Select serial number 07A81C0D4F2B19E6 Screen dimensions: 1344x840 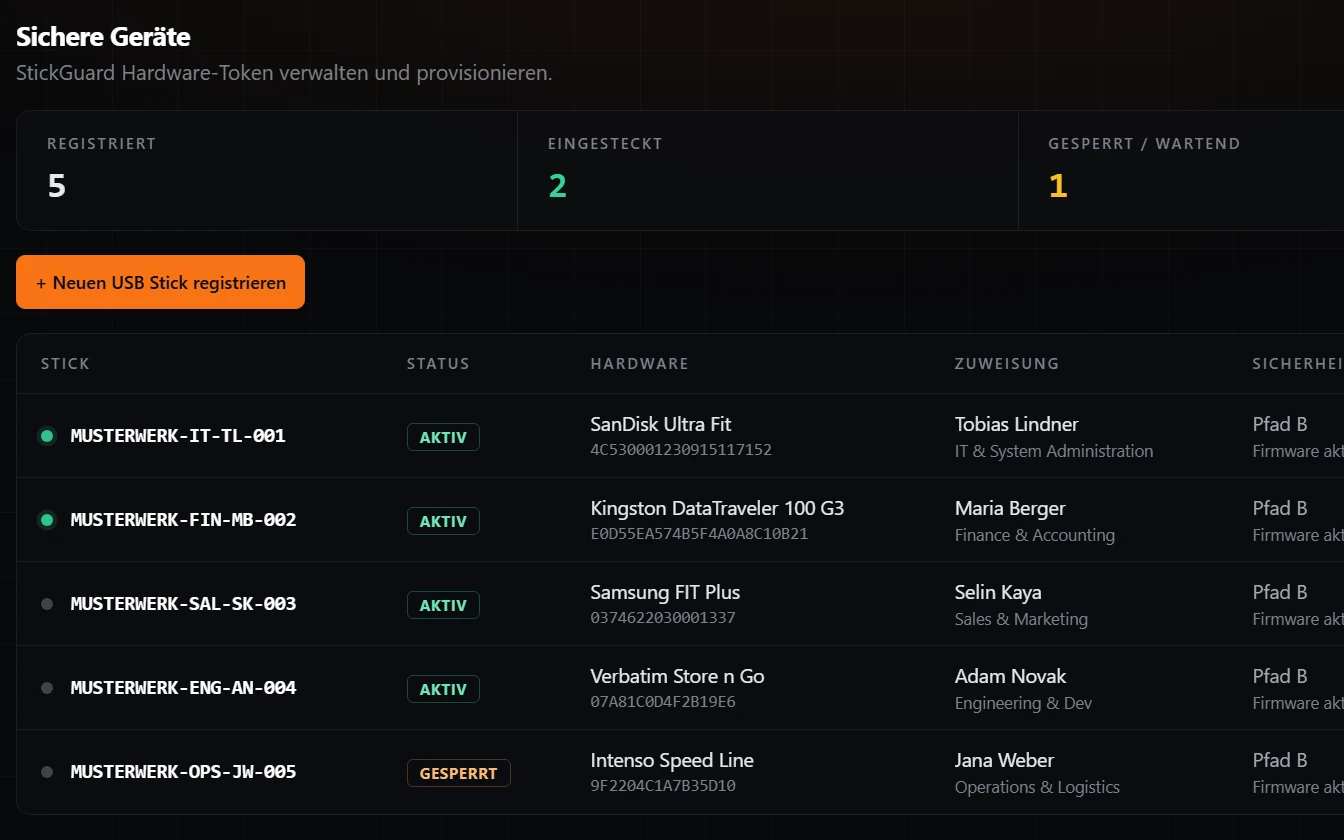pyautogui.click(x=663, y=702)
